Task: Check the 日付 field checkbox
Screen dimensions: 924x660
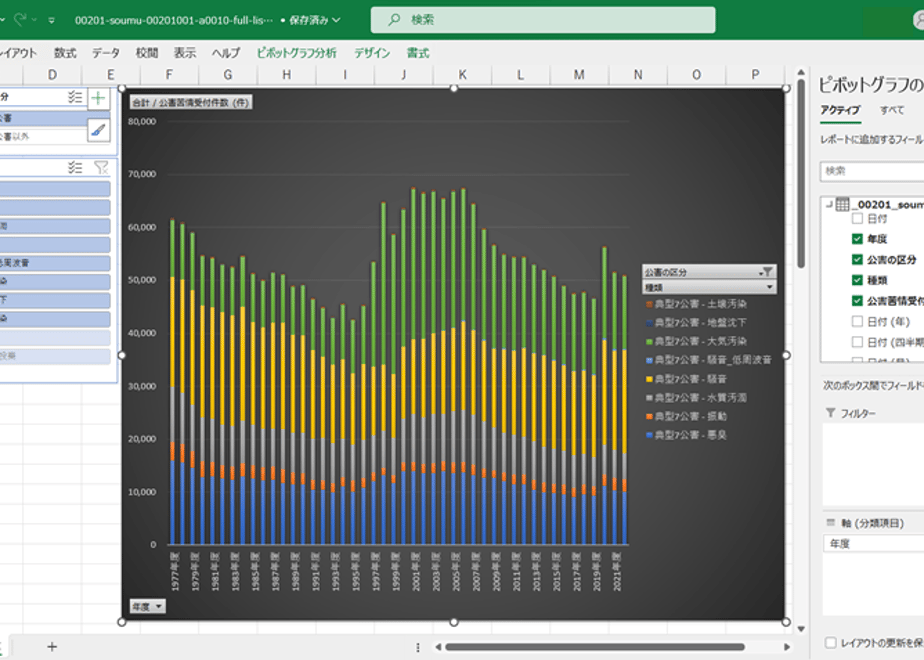Action: [x=857, y=219]
